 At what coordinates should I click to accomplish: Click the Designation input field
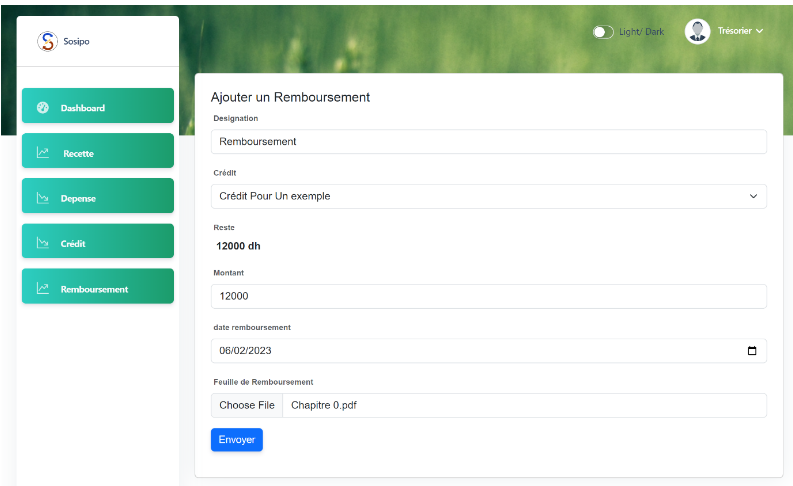pyautogui.click(x=489, y=142)
